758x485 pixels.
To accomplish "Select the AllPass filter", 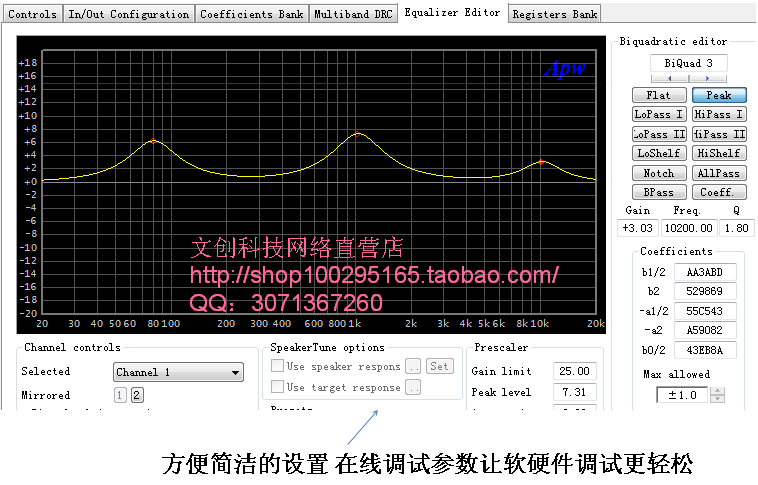I will (x=719, y=173).
